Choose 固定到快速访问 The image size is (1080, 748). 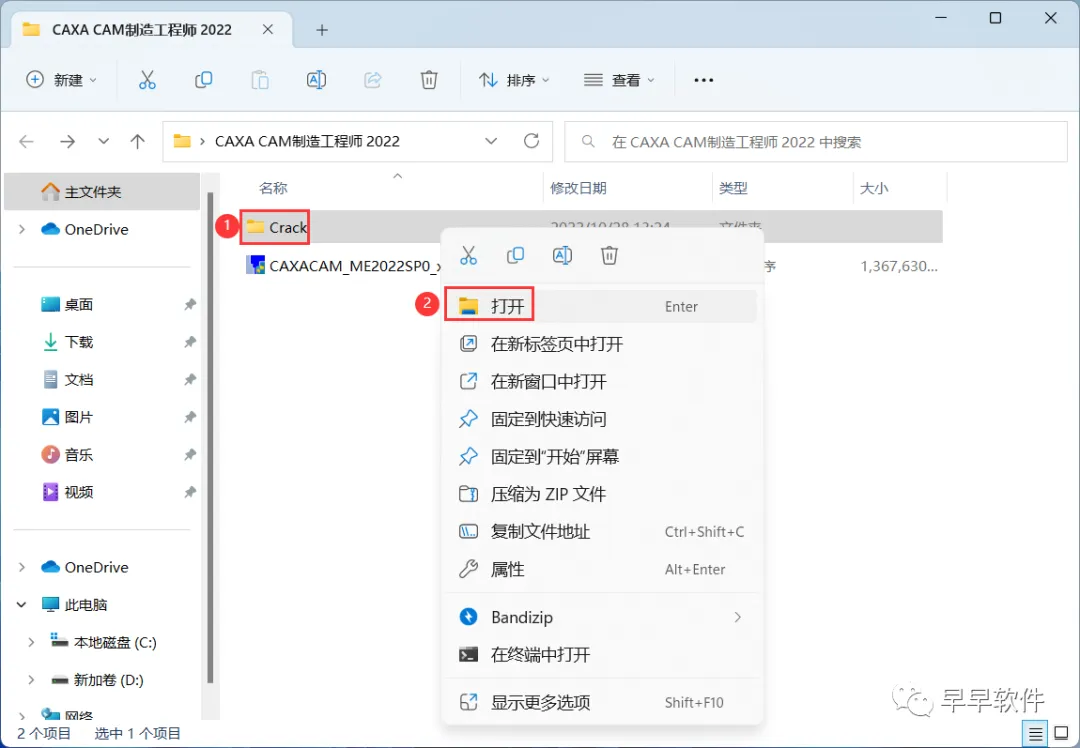point(601,419)
